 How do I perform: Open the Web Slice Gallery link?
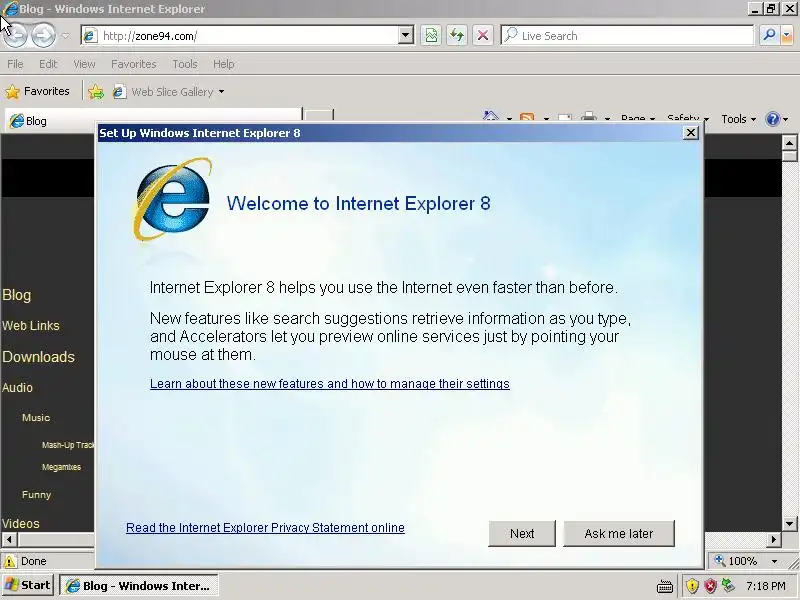(163, 92)
